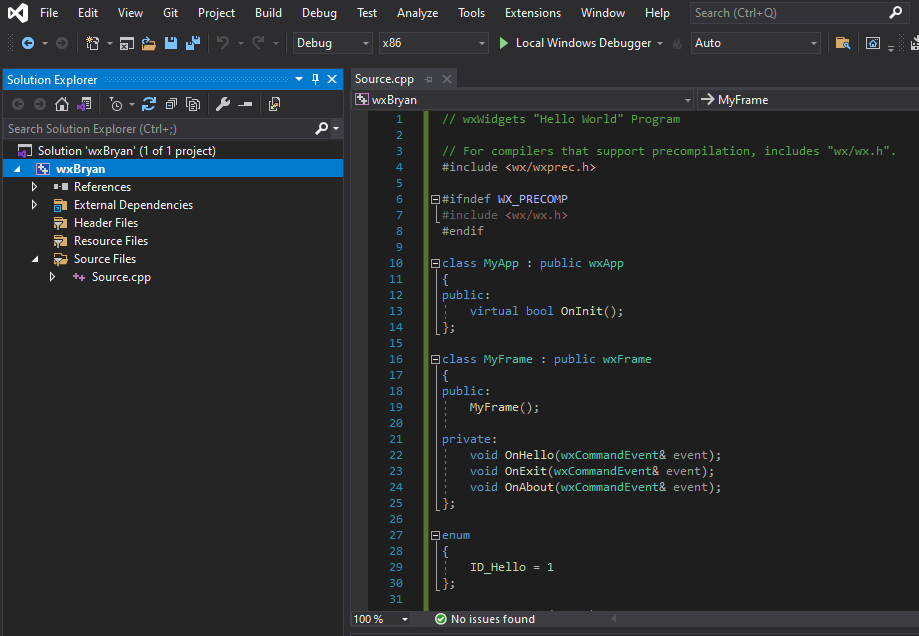Click the Save All icon
The width and height of the screenshot is (919, 636).
pos(193,43)
